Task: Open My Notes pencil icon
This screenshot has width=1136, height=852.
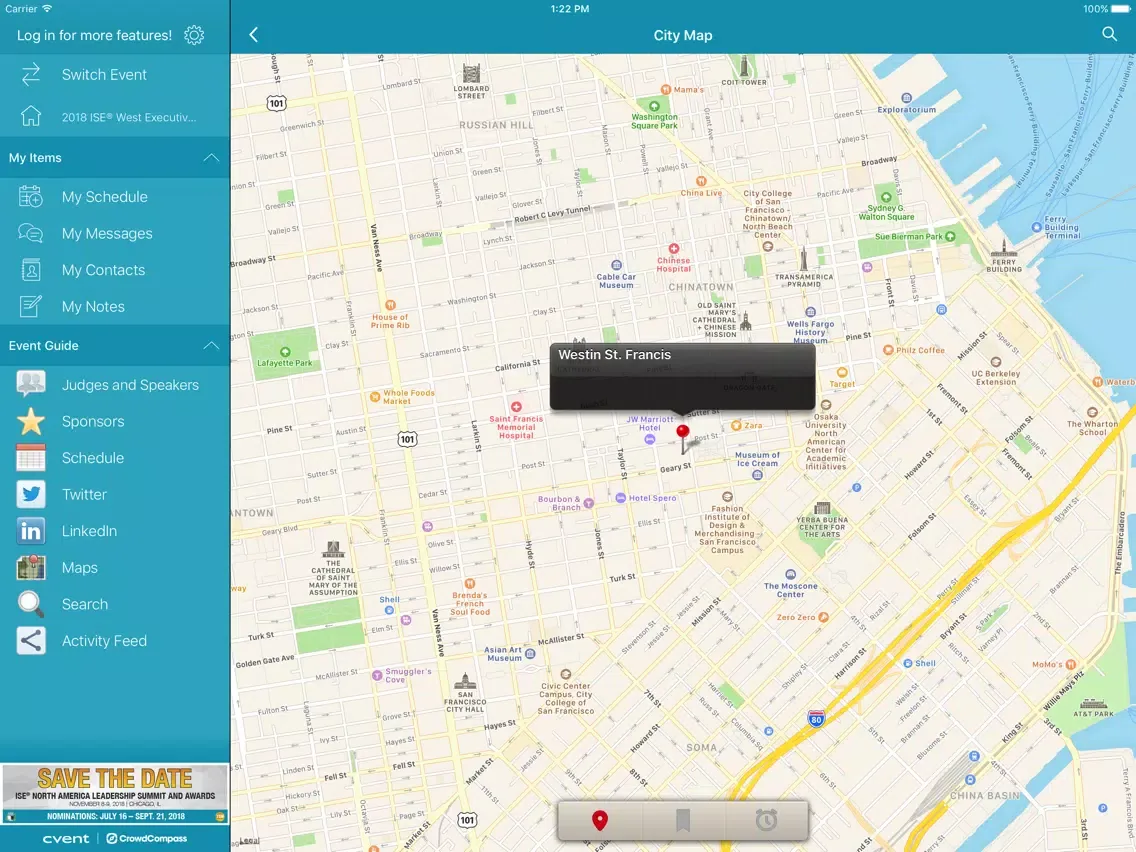Action: point(31,306)
